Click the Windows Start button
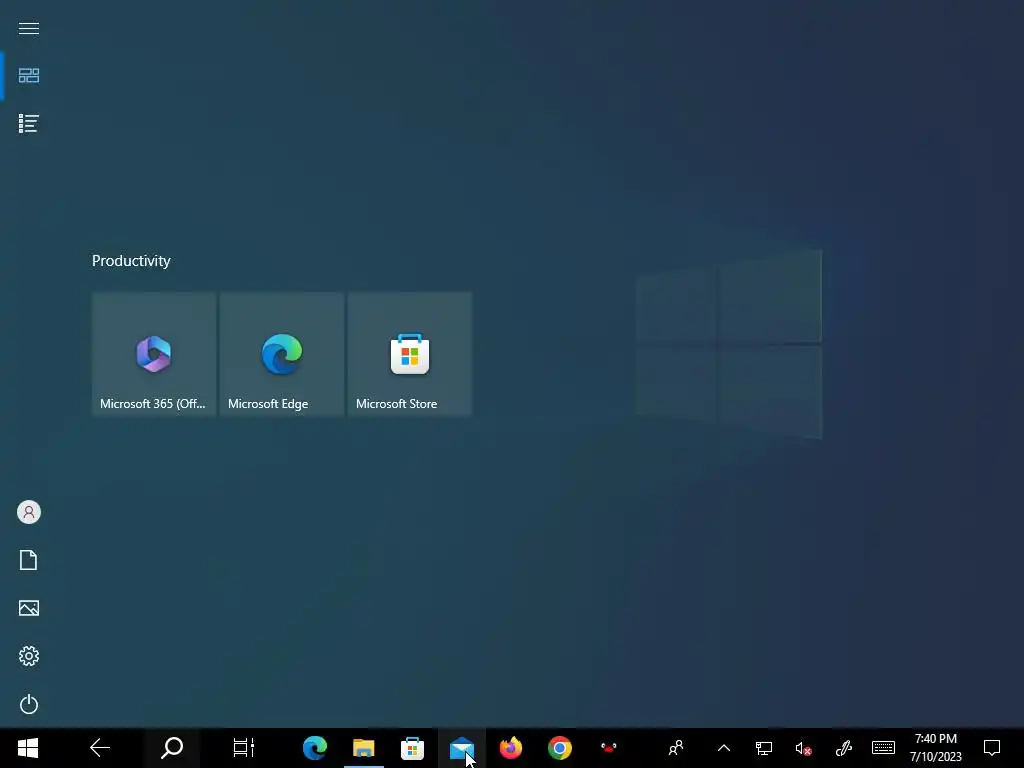The height and width of the screenshot is (768, 1024). point(28,748)
